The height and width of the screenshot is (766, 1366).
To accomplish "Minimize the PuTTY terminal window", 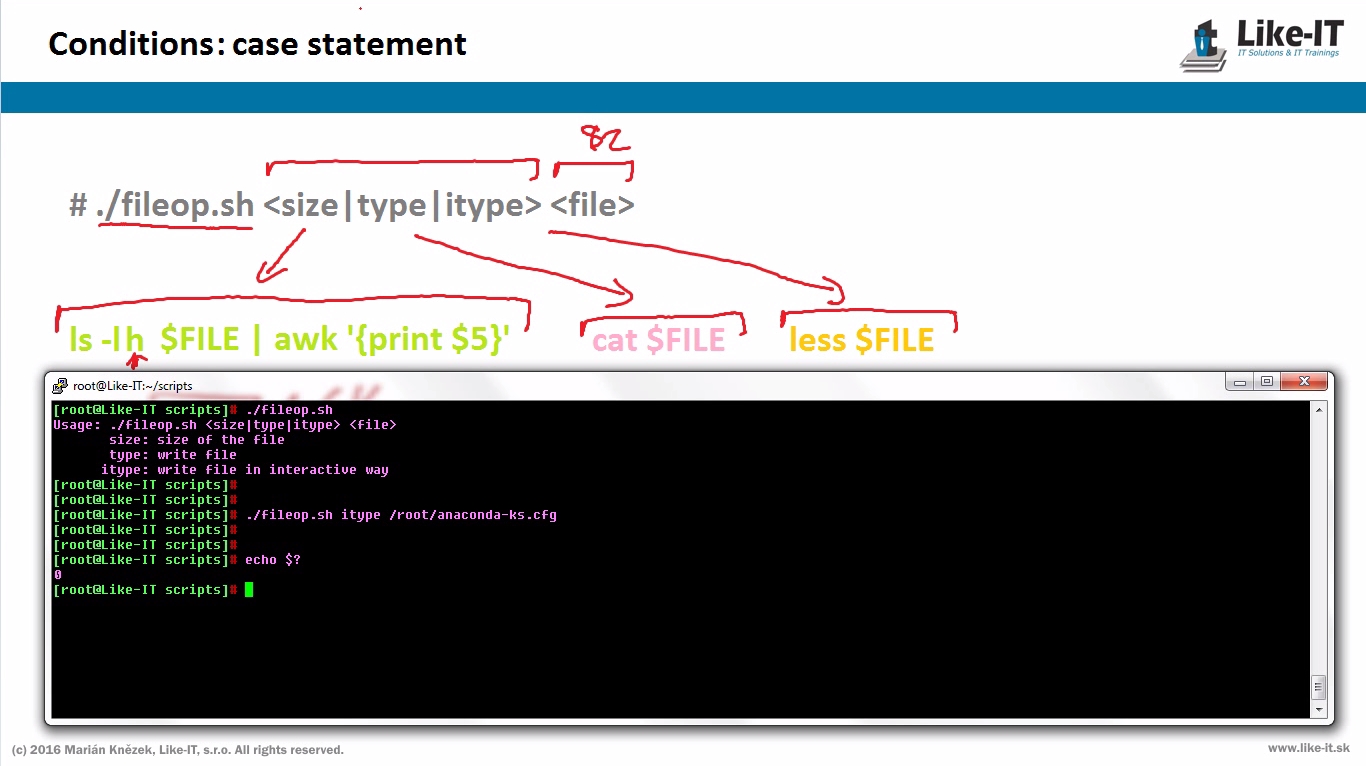I will click(1241, 382).
